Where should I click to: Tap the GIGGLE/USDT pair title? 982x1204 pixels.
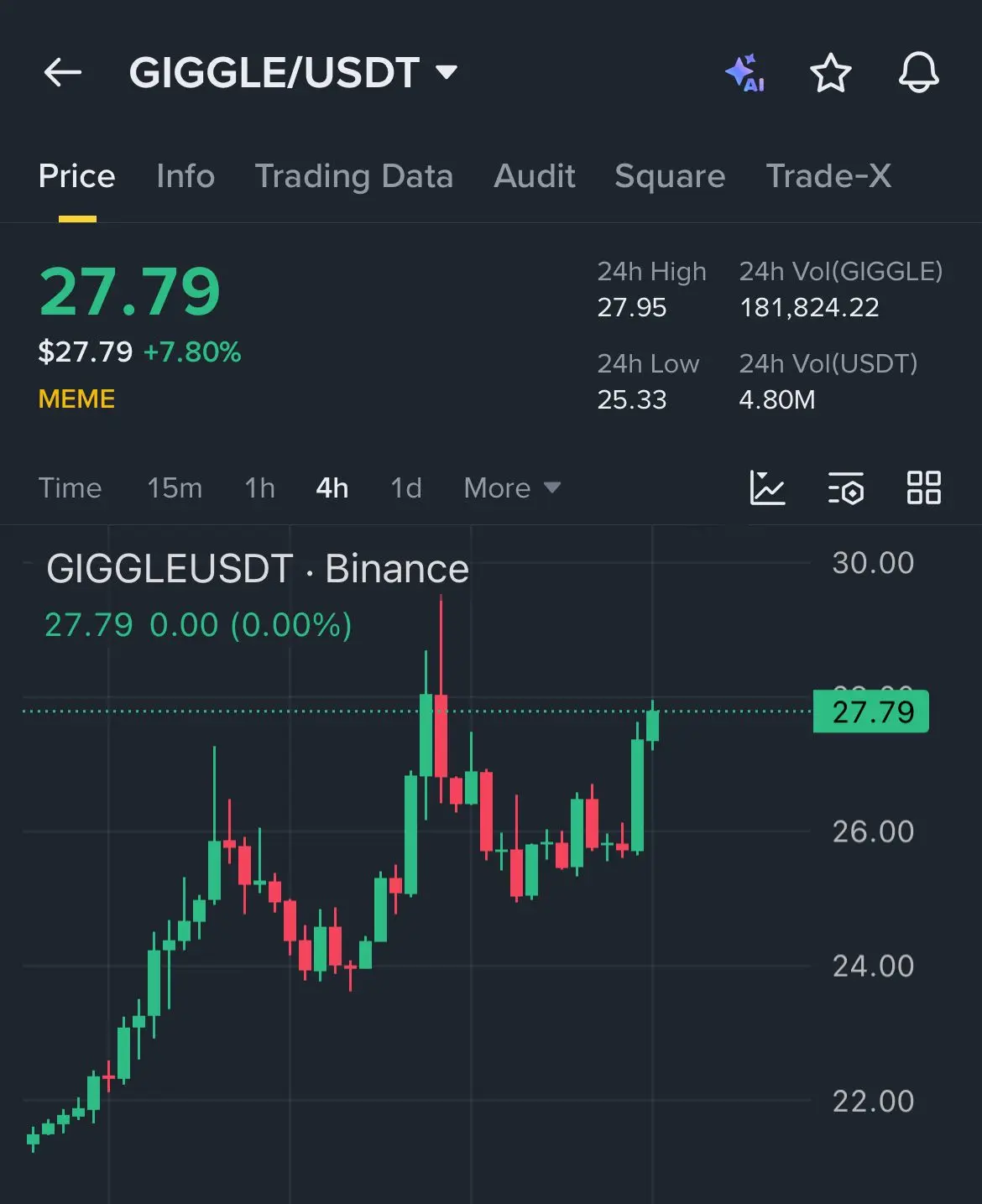click(x=274, y=73)
